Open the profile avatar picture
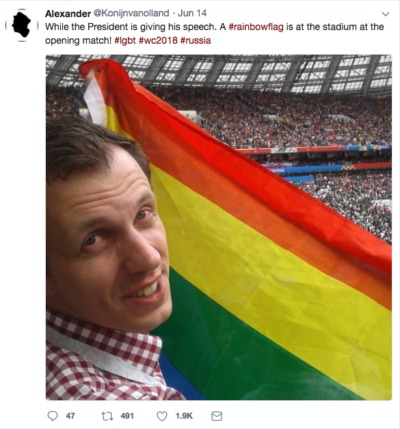 point(22,25)
